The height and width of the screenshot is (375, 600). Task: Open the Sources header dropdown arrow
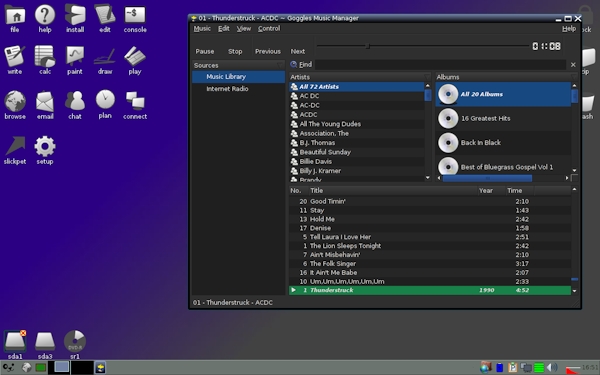pos(280,65)
